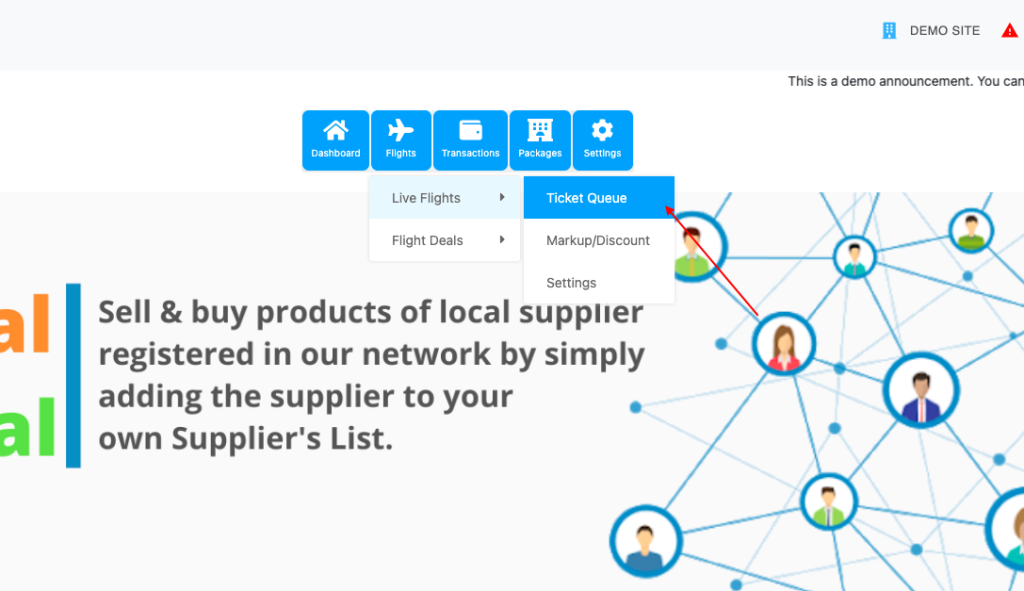The image size is (1024, 591).
Task: Choose Live Flights in the Flights menu
Action: pos(427,198)
